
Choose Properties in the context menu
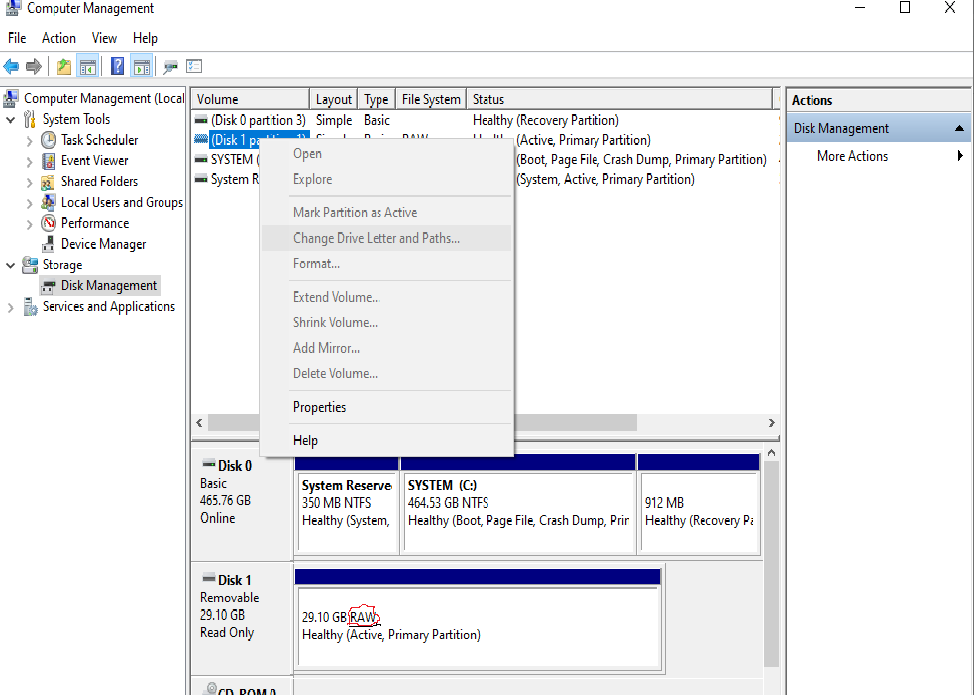pyautogui.click(x=386, y=407)
